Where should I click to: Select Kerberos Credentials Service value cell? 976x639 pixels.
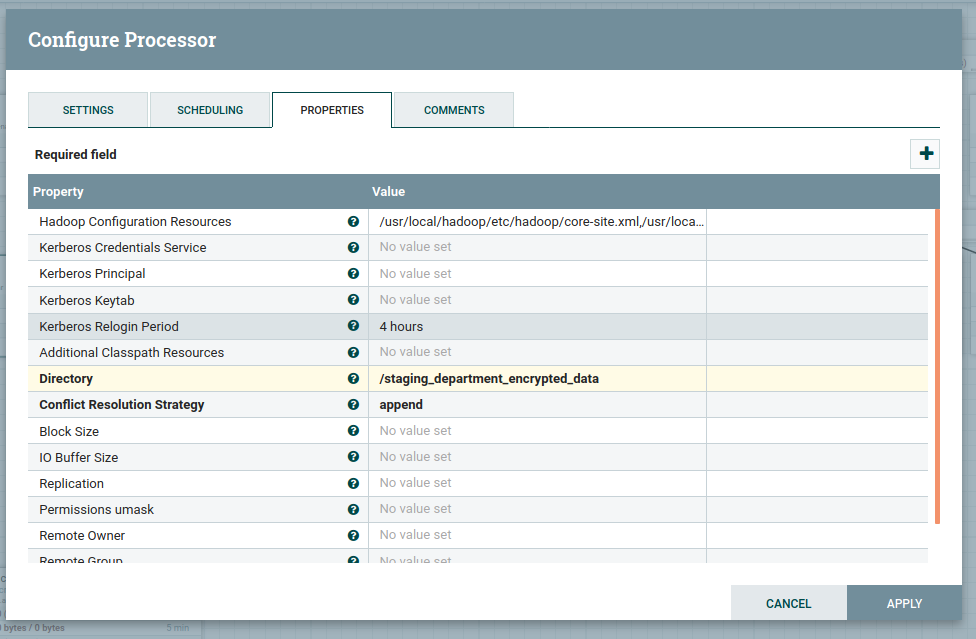[x=537, y=248]
